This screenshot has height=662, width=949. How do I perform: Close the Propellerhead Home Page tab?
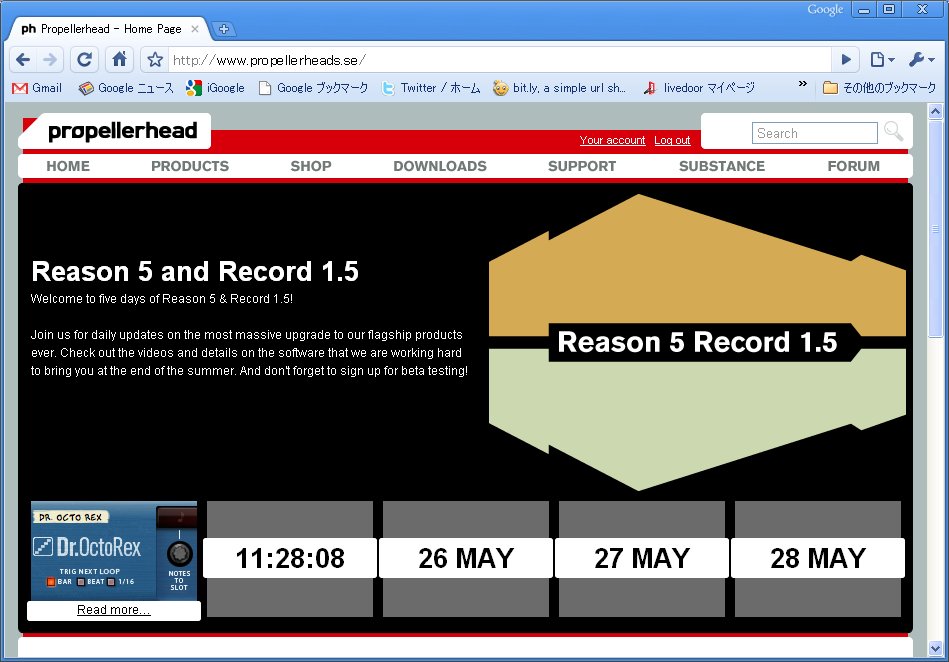pyautogui.click(x=195, y=28)
